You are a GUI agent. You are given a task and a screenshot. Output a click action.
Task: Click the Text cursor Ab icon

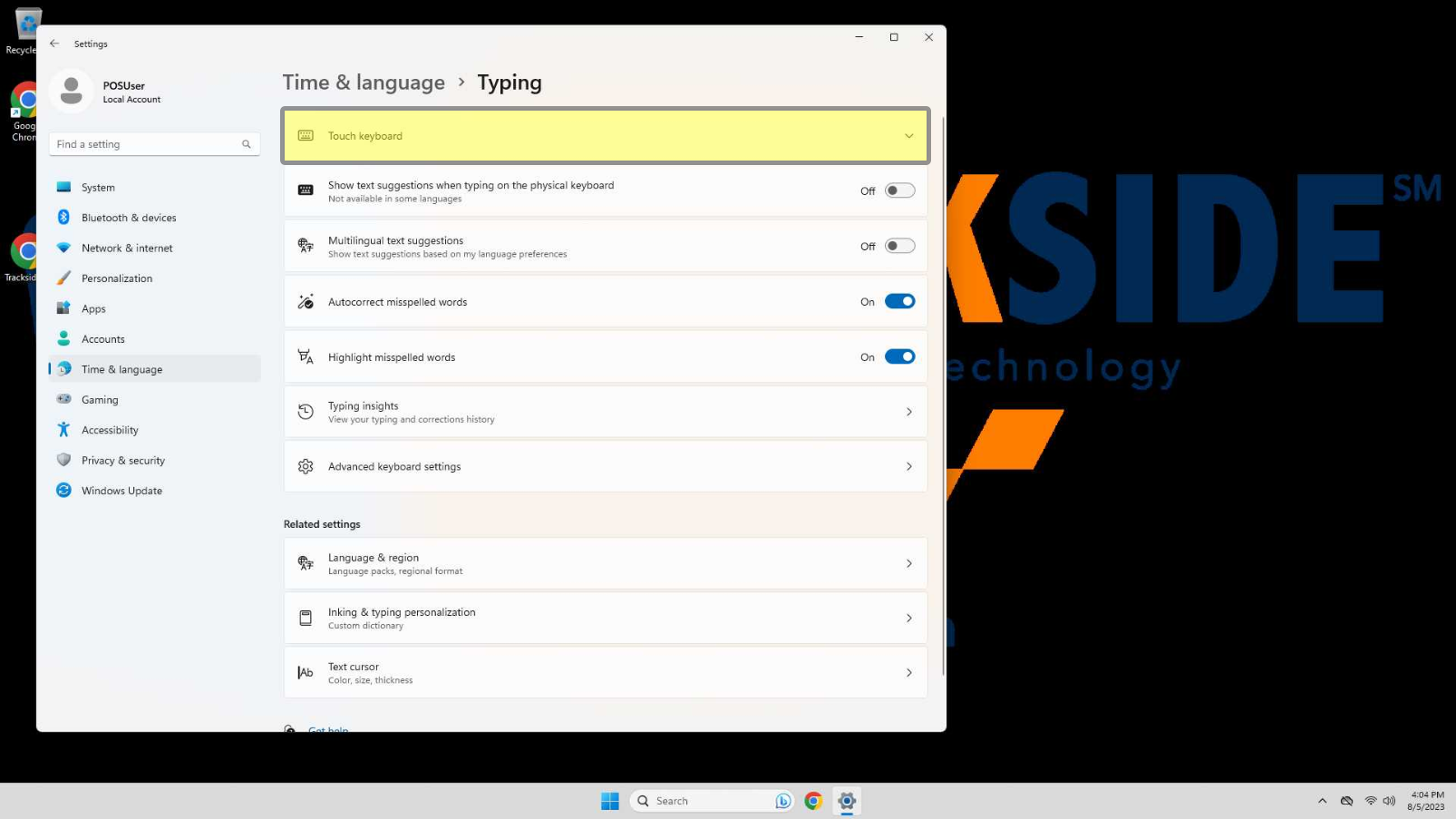tap(306, 672)
